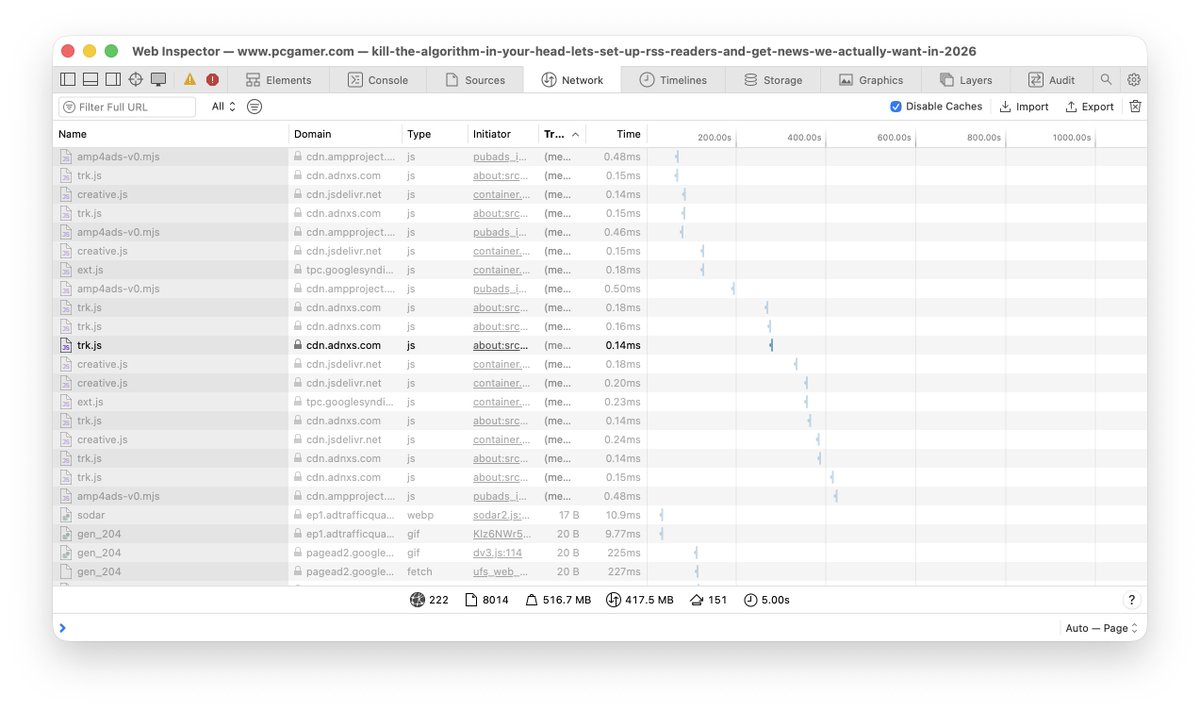
Task: Switch to the Console tab
Action: [378, 80]
